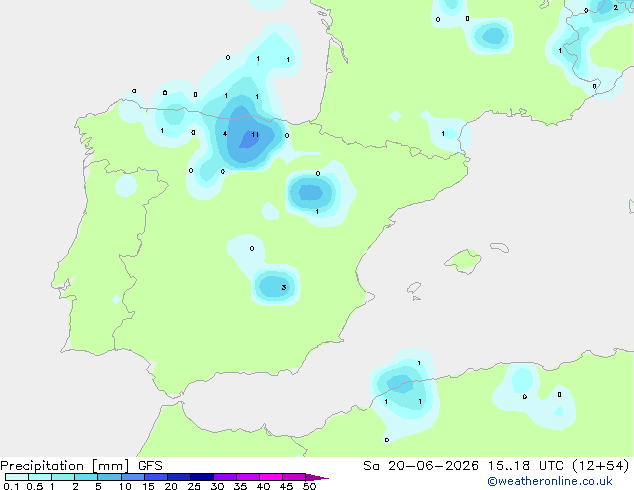Click the Mallorca island on the map
This screenshot has width=634, height=490.
[464, 261]
